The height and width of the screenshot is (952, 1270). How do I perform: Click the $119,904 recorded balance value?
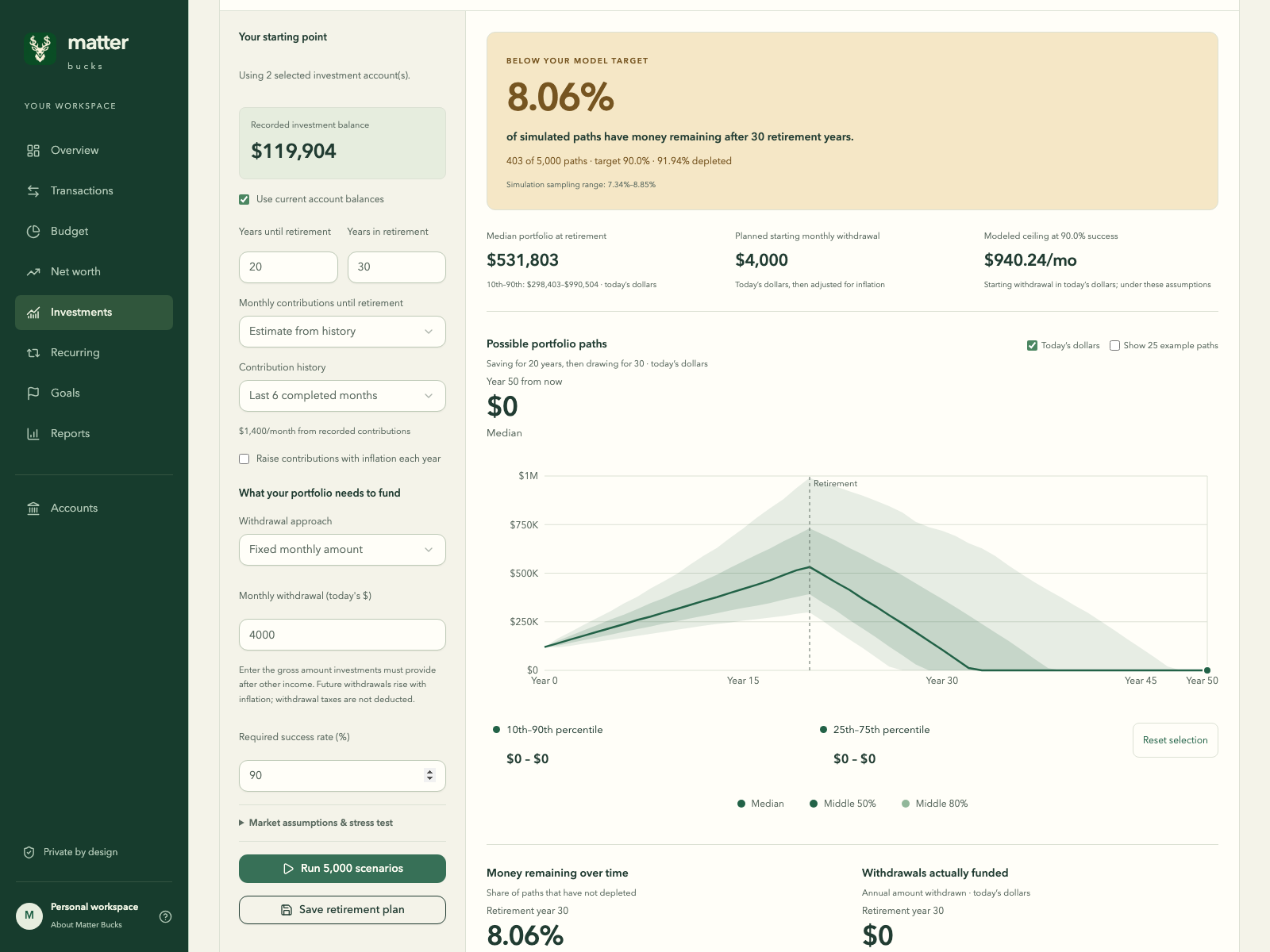(294, 152)
